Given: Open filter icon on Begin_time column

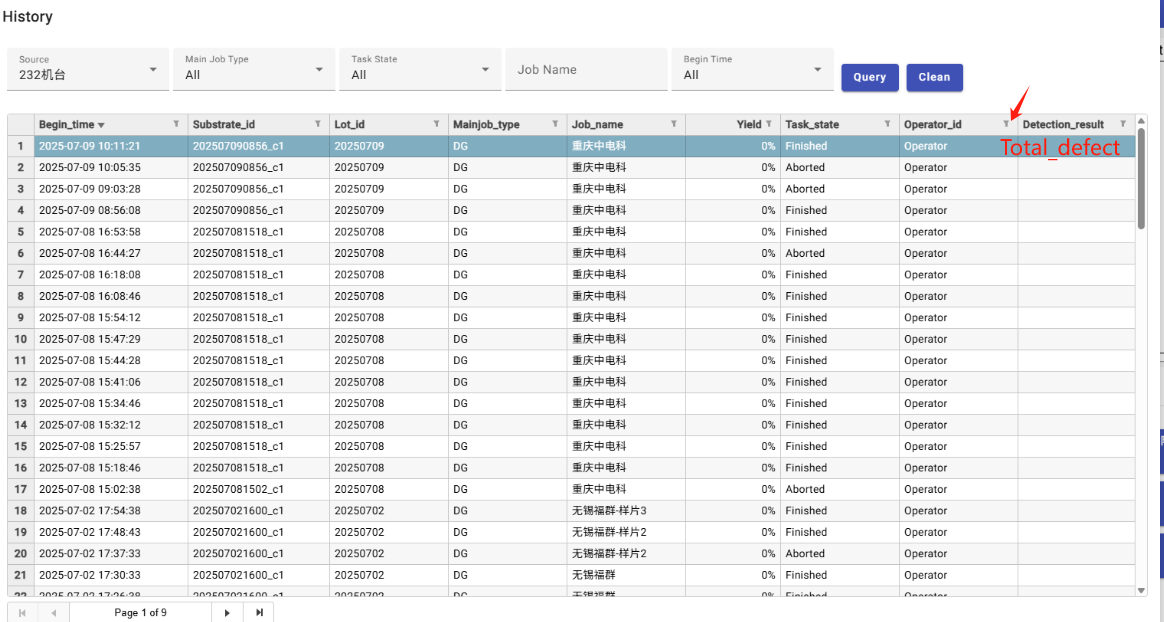Looking at the screenshot, I should point(177,124).
